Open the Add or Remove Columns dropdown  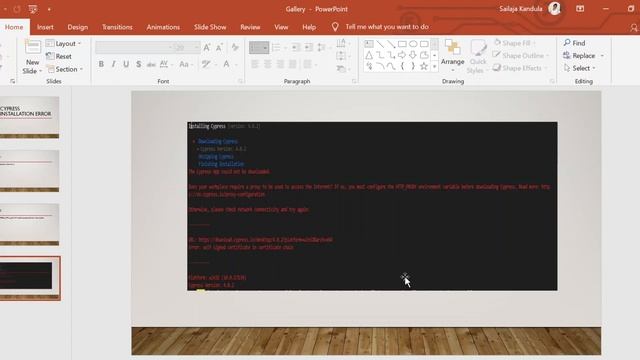tap(310, 64)
